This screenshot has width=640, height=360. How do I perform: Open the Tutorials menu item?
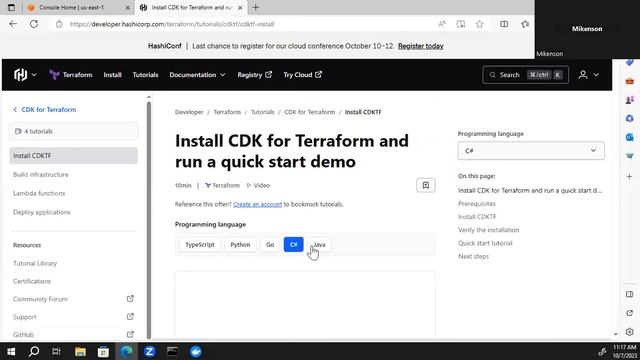point(145,75)
